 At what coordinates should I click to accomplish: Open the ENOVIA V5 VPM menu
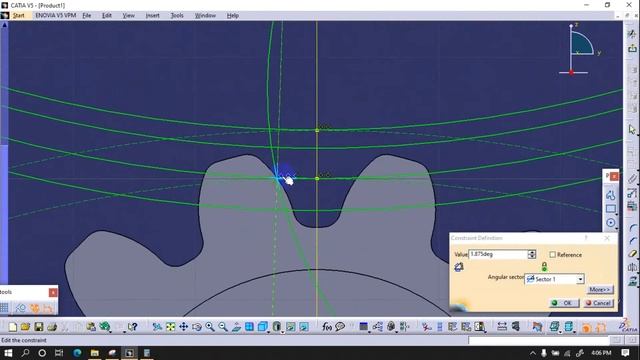click(56, 16)
